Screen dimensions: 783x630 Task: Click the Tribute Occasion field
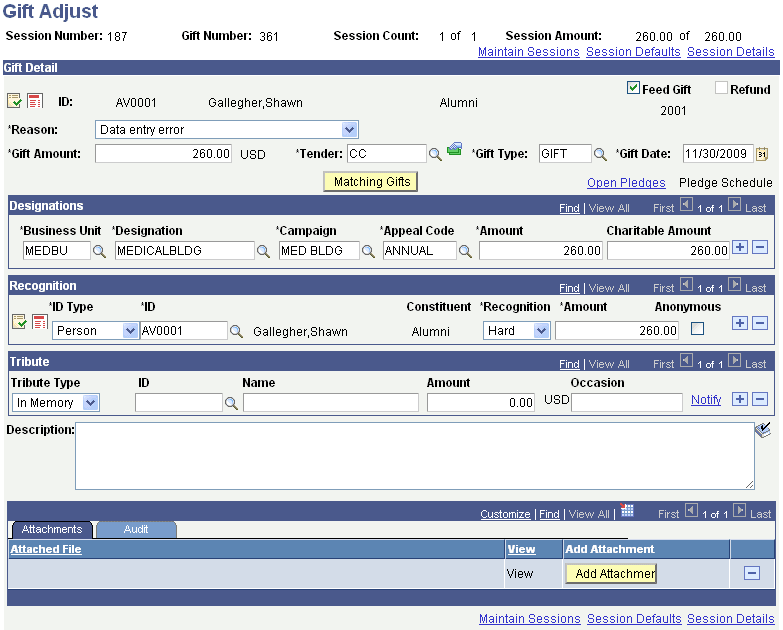pyautogui.click(x=627, y=403)
